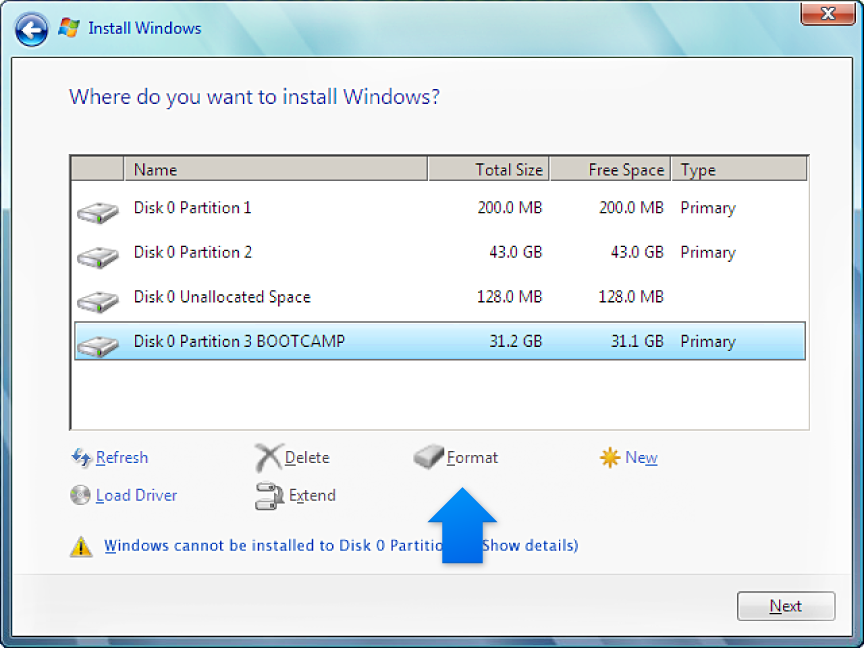Click the New starburst icon
Viewport: 864px width, 648px height.
(610, 457)
